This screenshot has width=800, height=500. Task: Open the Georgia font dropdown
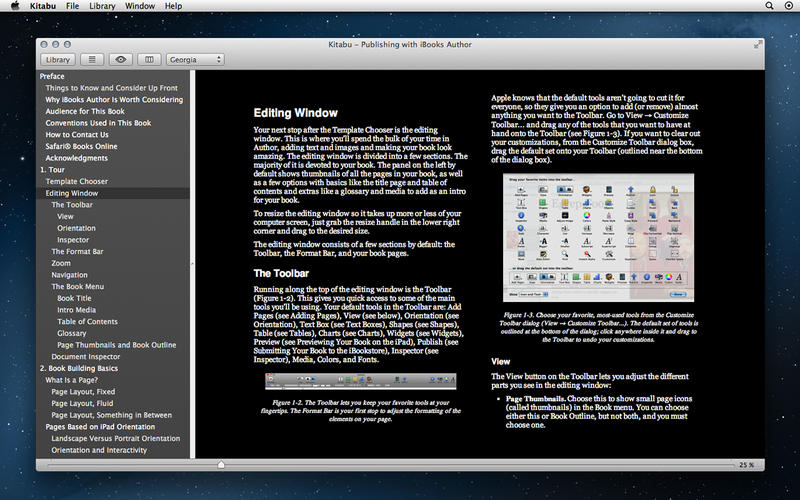(195, 60)
